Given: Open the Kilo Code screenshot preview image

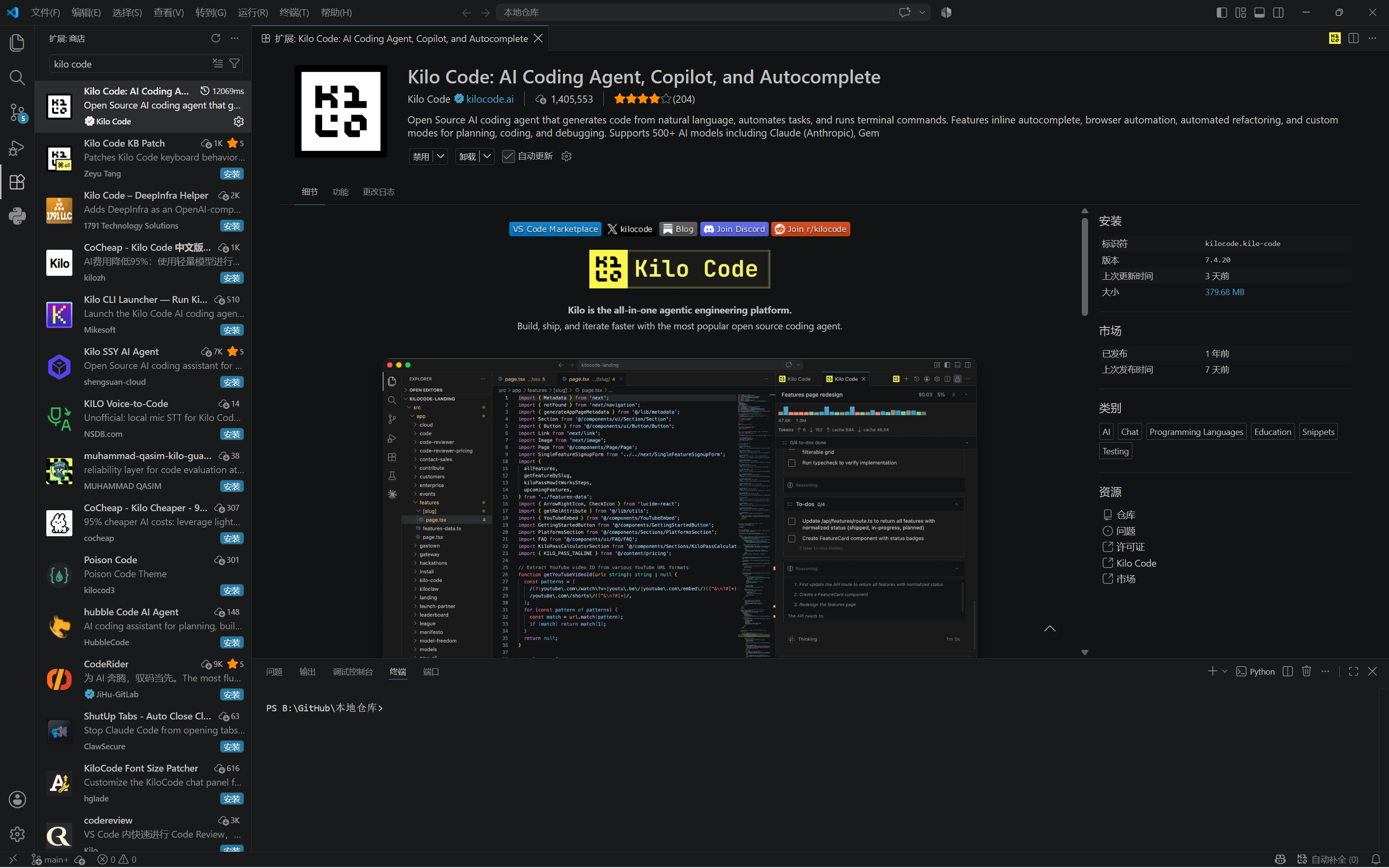Looking at the screenshot, I should point(680,508).
